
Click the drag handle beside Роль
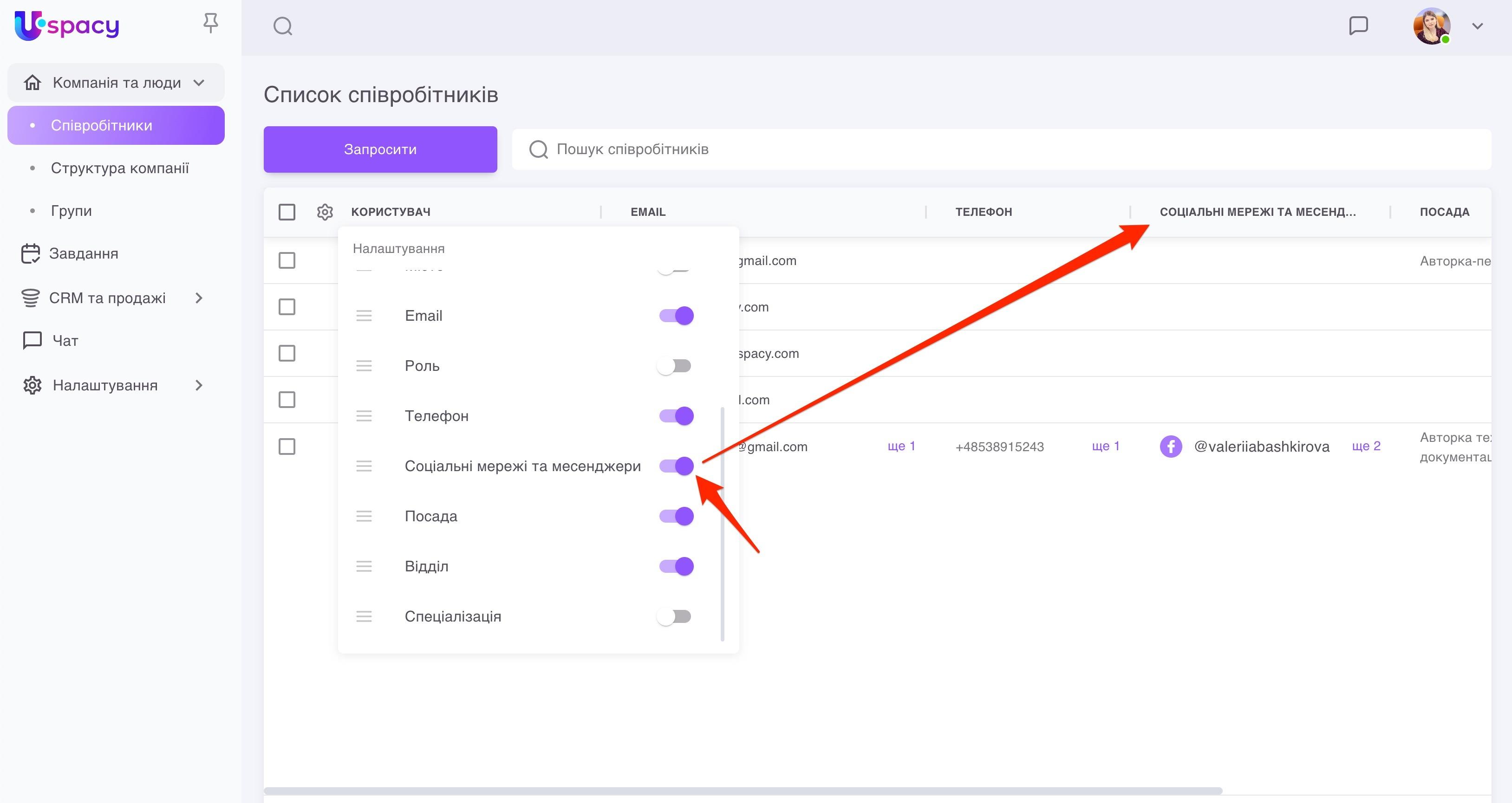(364, 366)
